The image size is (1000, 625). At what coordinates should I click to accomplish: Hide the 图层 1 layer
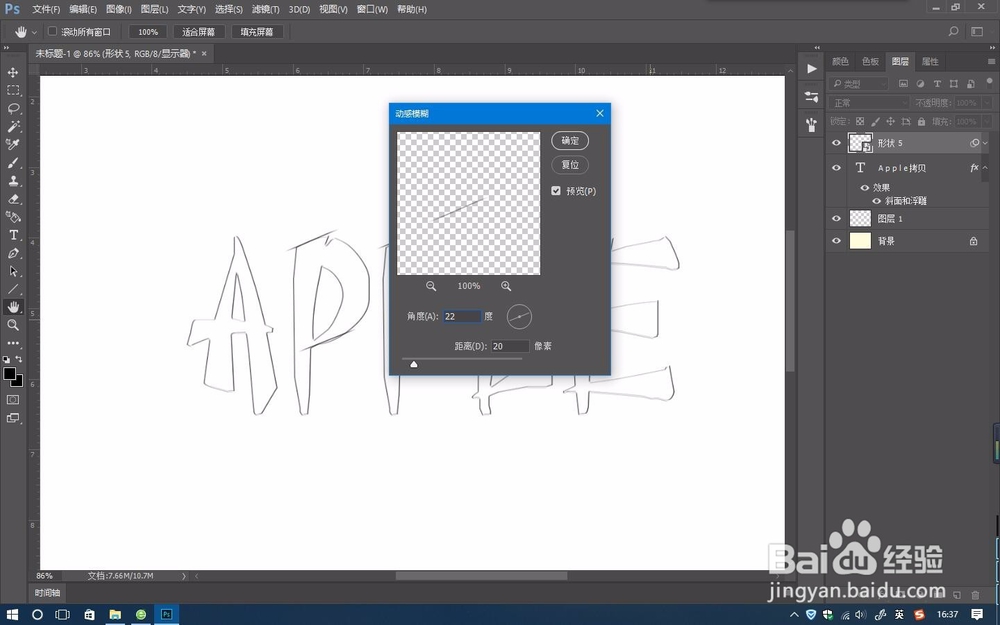(836, 219)
